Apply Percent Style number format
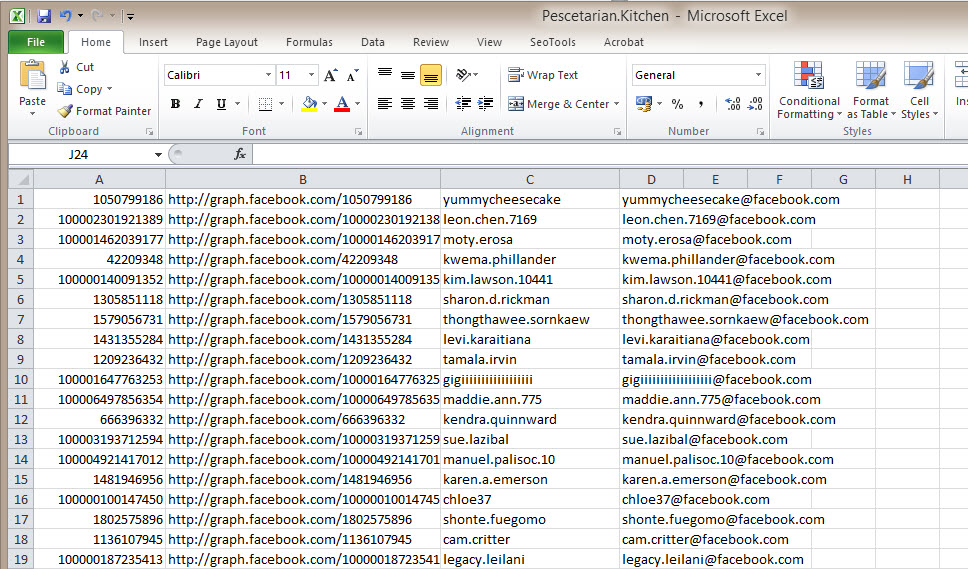The image size is (968, 569). pos(677,104)
